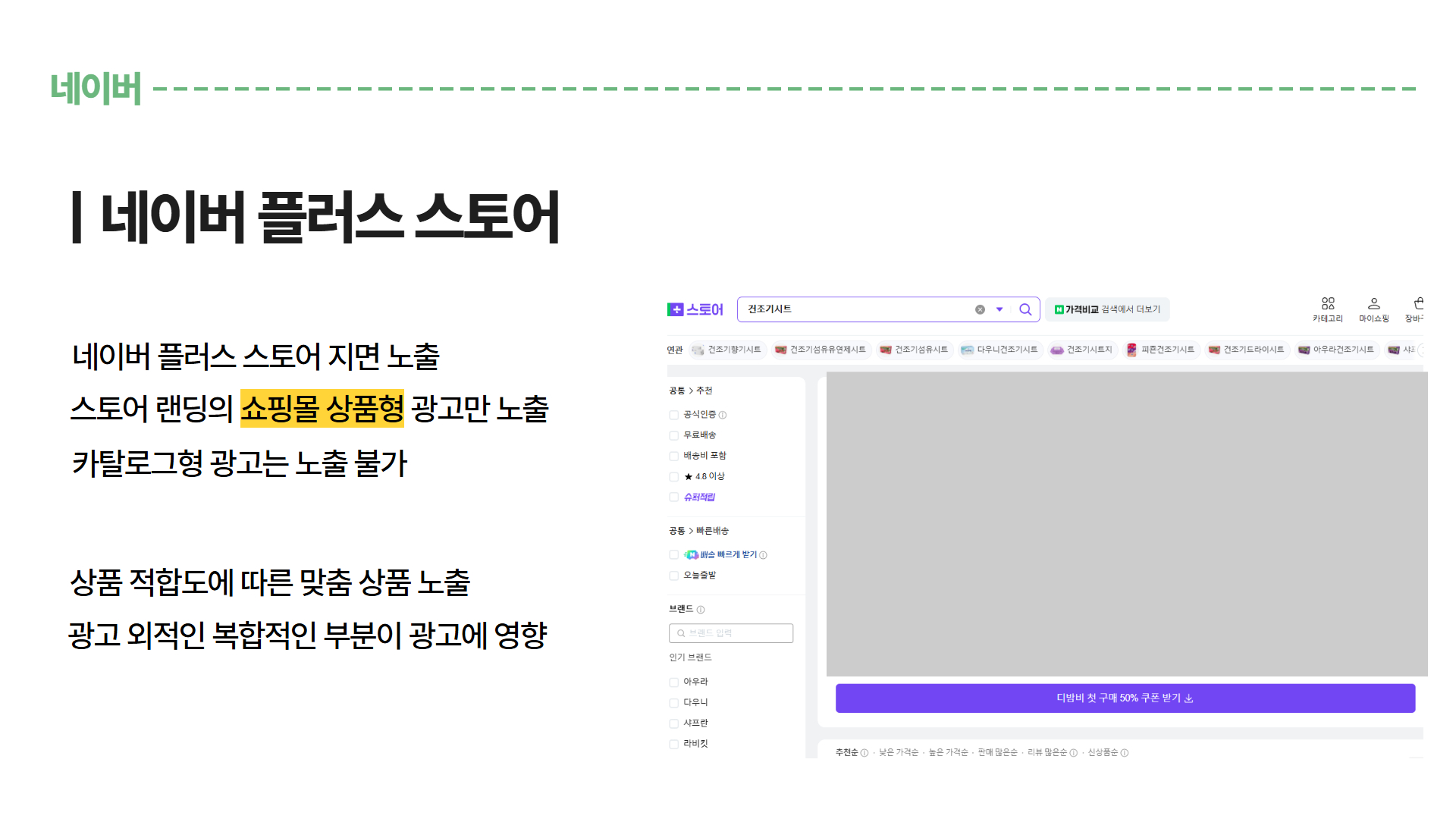Click info icon next to 공식인증
The height and width of the screenshot is (819, 1456).
[723, 415]
